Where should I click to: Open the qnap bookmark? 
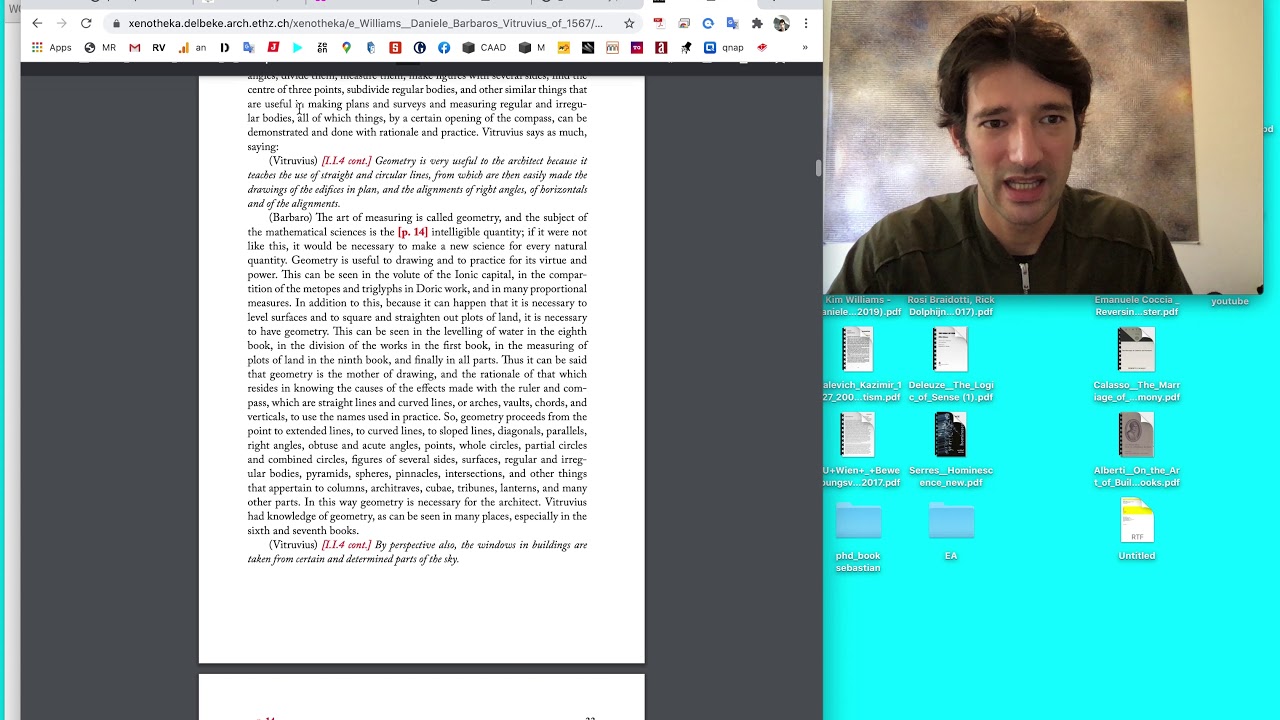click(x=724, y=47)
